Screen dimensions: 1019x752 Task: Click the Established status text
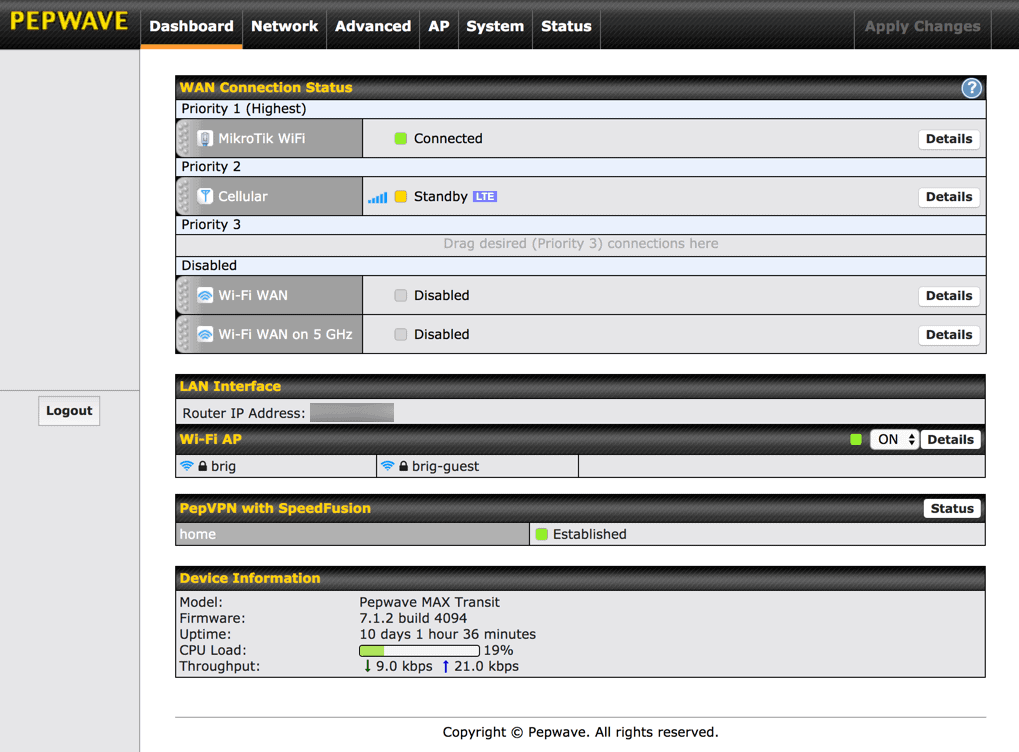589,534
